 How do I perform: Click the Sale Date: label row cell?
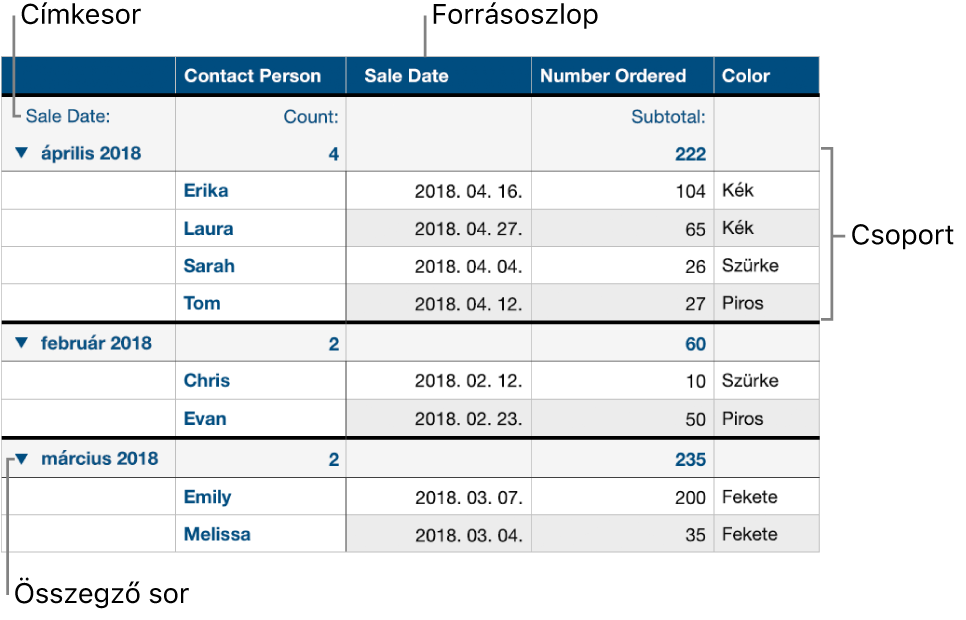(88, 116)
